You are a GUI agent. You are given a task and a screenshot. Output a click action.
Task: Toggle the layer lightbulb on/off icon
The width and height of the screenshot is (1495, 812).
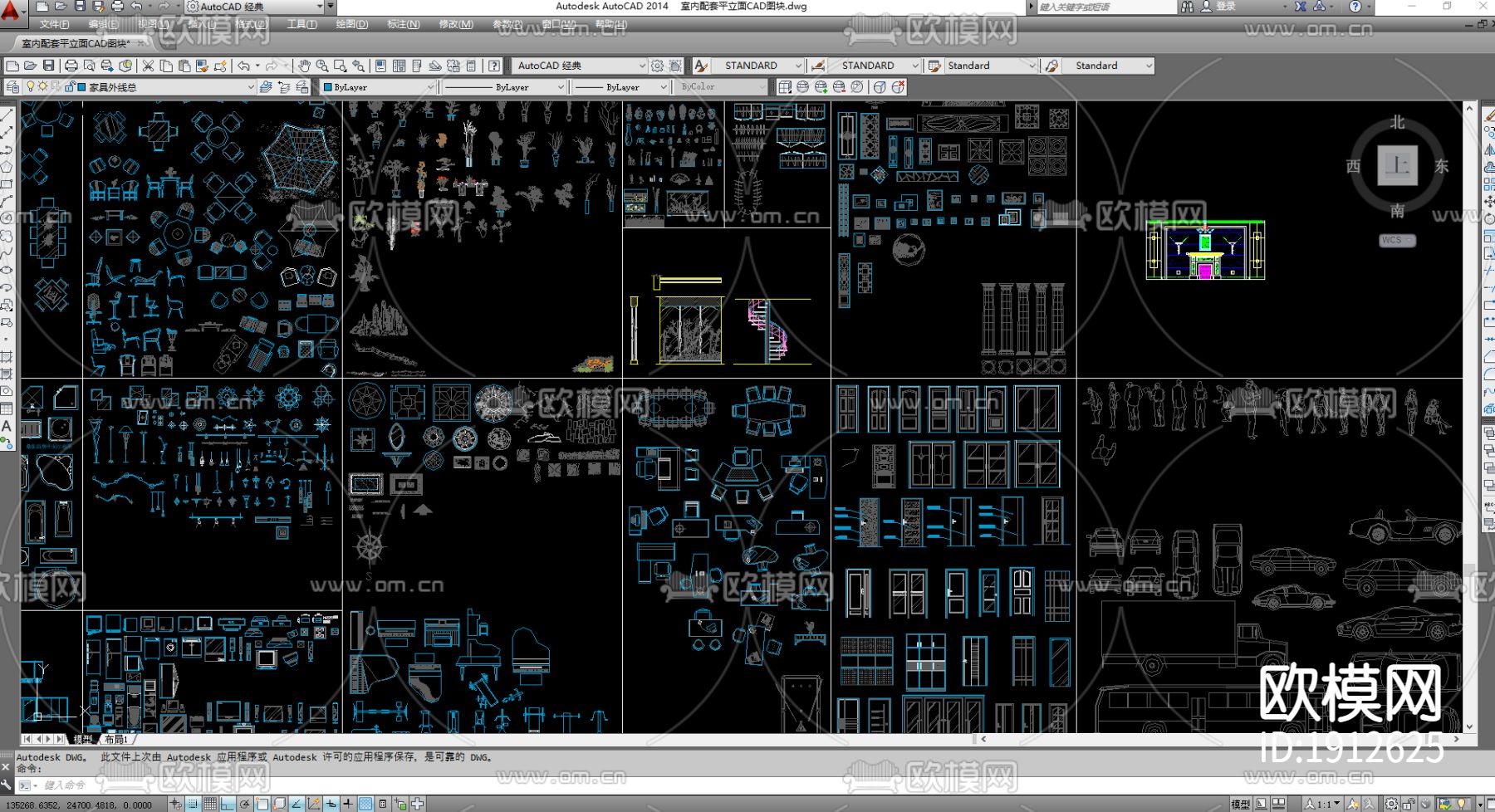click(x=31, y=87)
